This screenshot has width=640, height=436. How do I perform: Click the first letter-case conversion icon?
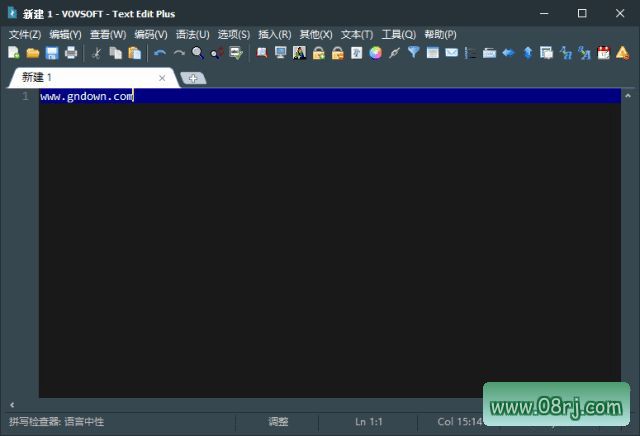coord(566,53)
